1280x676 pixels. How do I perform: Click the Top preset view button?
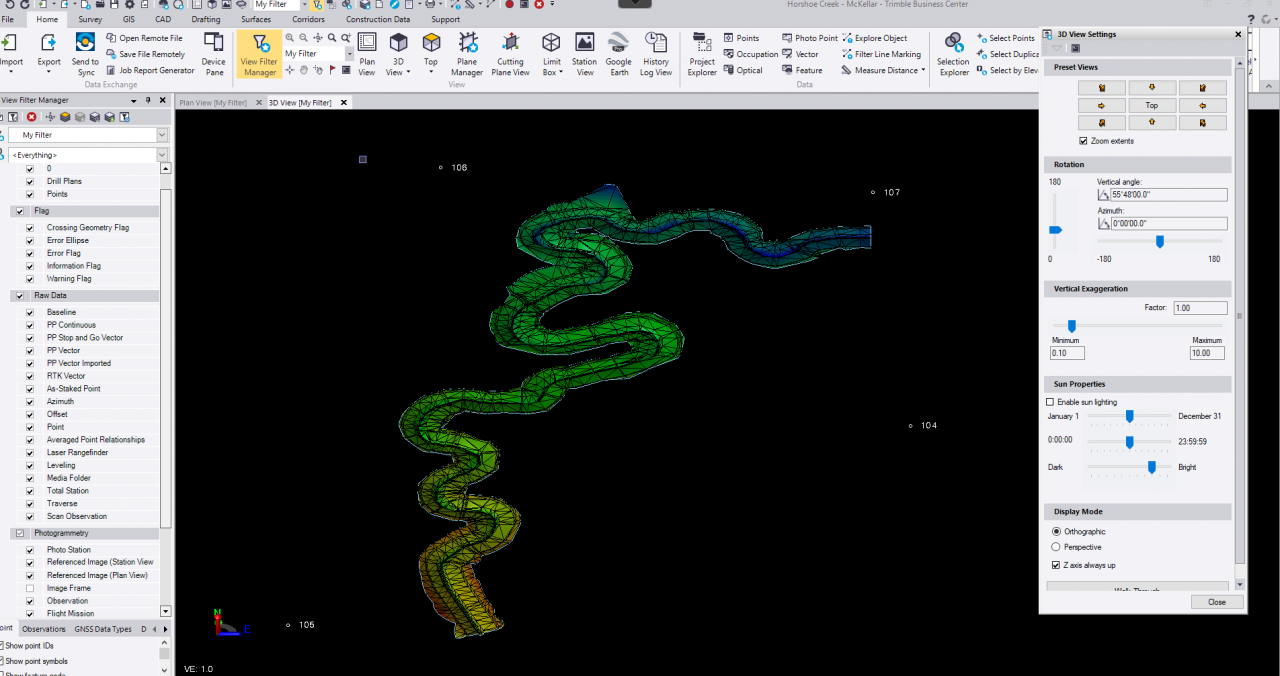tap(1152, 105)
